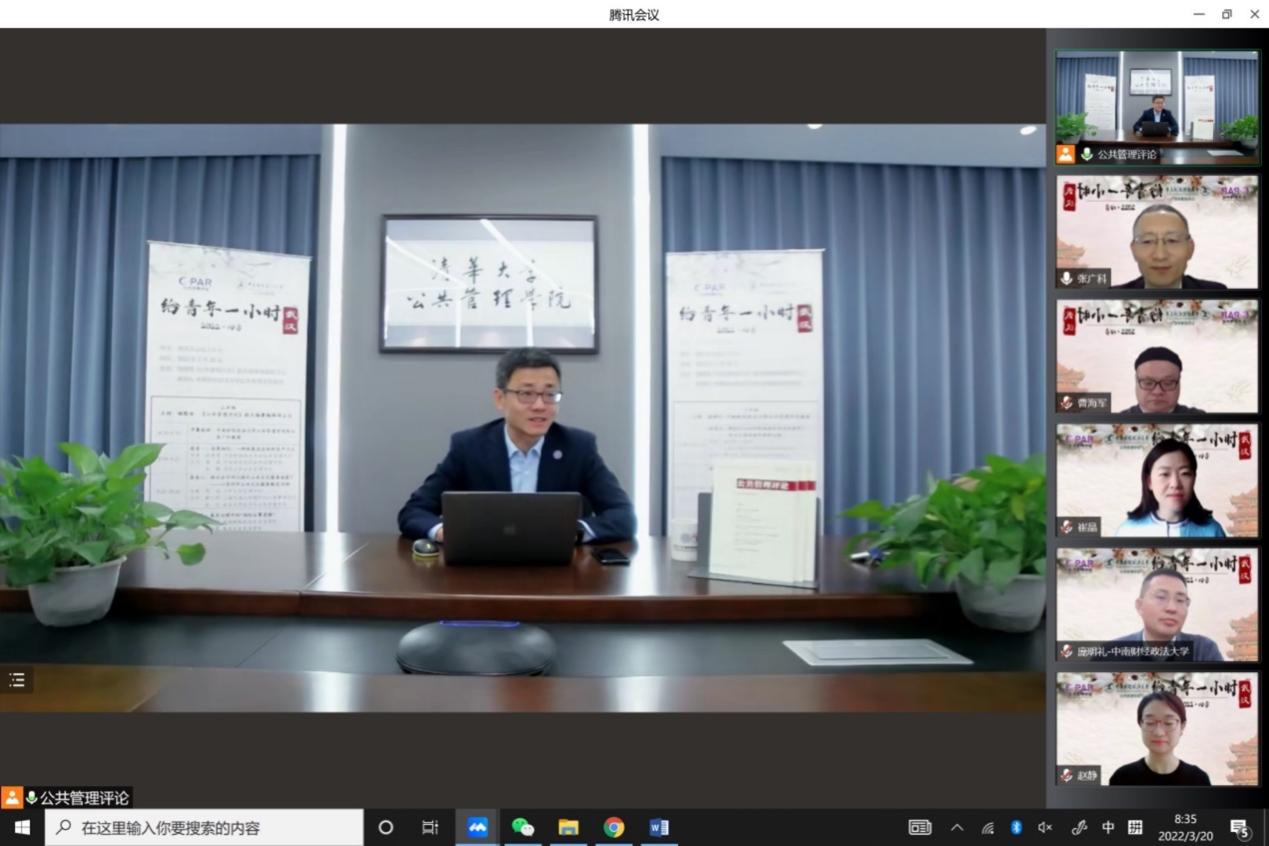The image size is (1269, 846).
Task: Select 公共管理评论 speaker thumbnail in sidebar
Action: [1157, 107]
